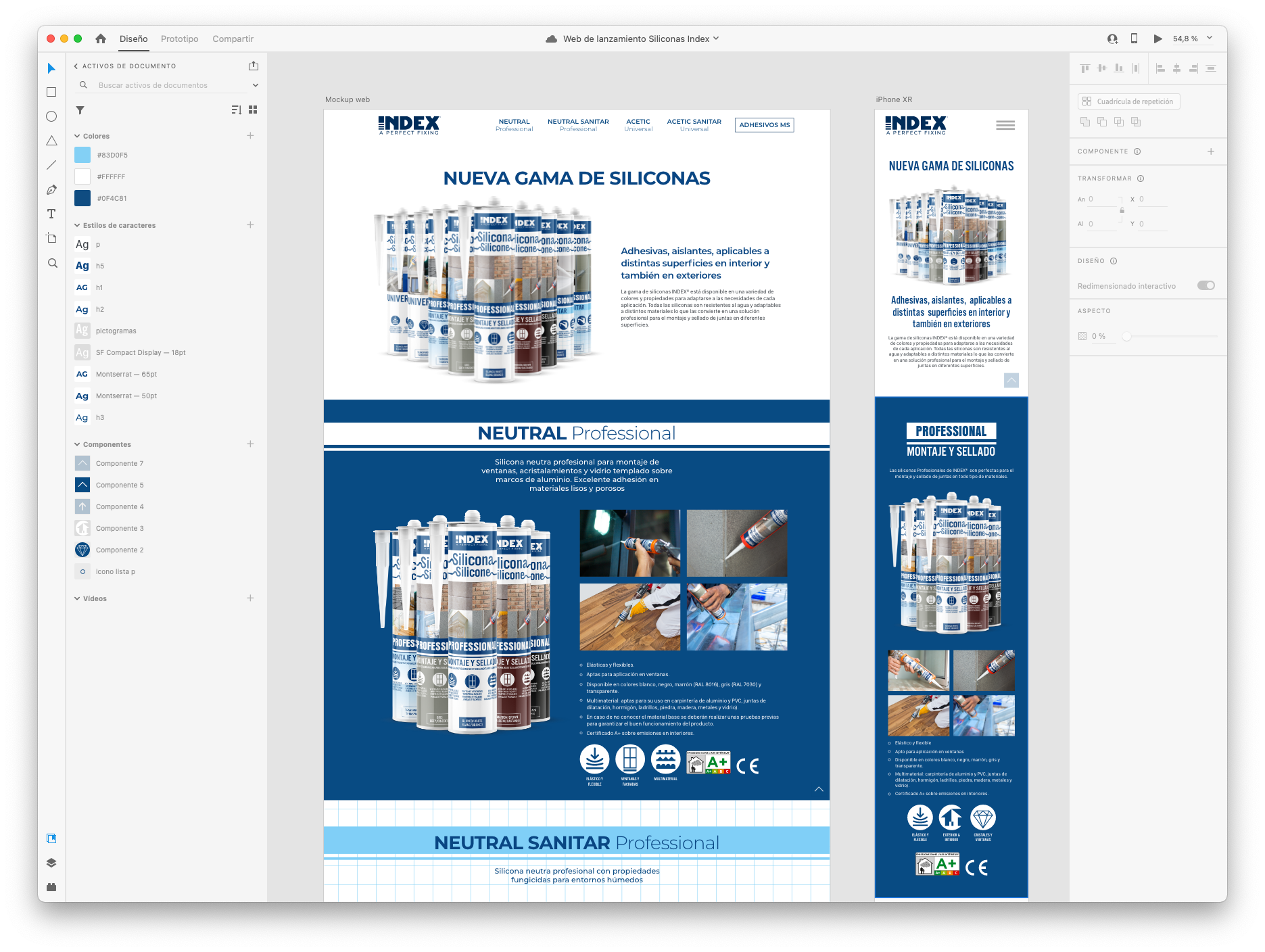This screenshot has width=1265, height=952.
Task: Switch to the Prototipo tab
Action: tap(180, 39)
